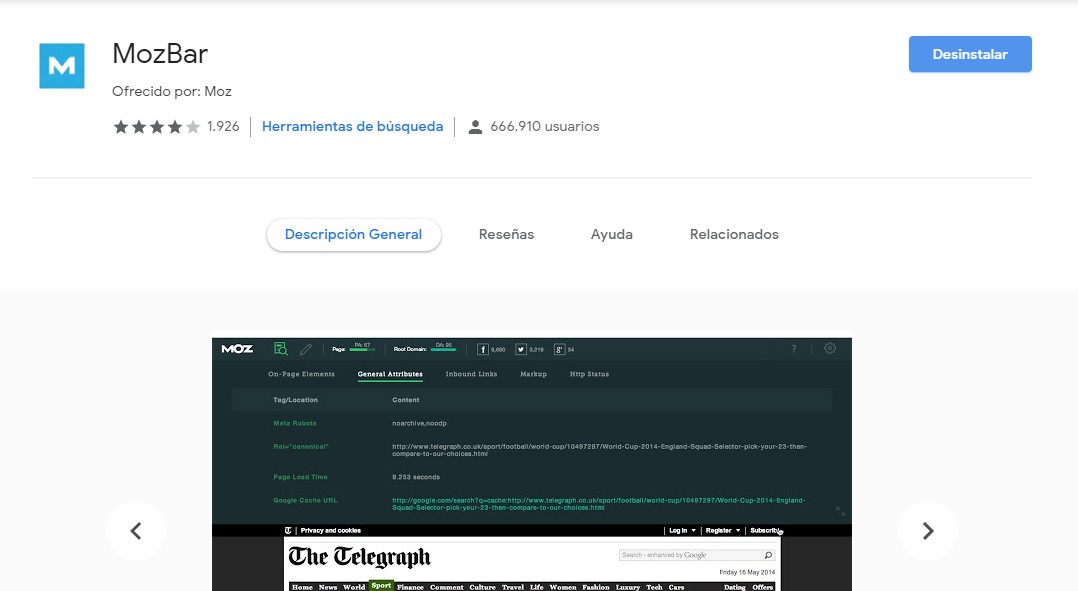
Task: Select Markup in MozBar screenshot
Action: 534,374
